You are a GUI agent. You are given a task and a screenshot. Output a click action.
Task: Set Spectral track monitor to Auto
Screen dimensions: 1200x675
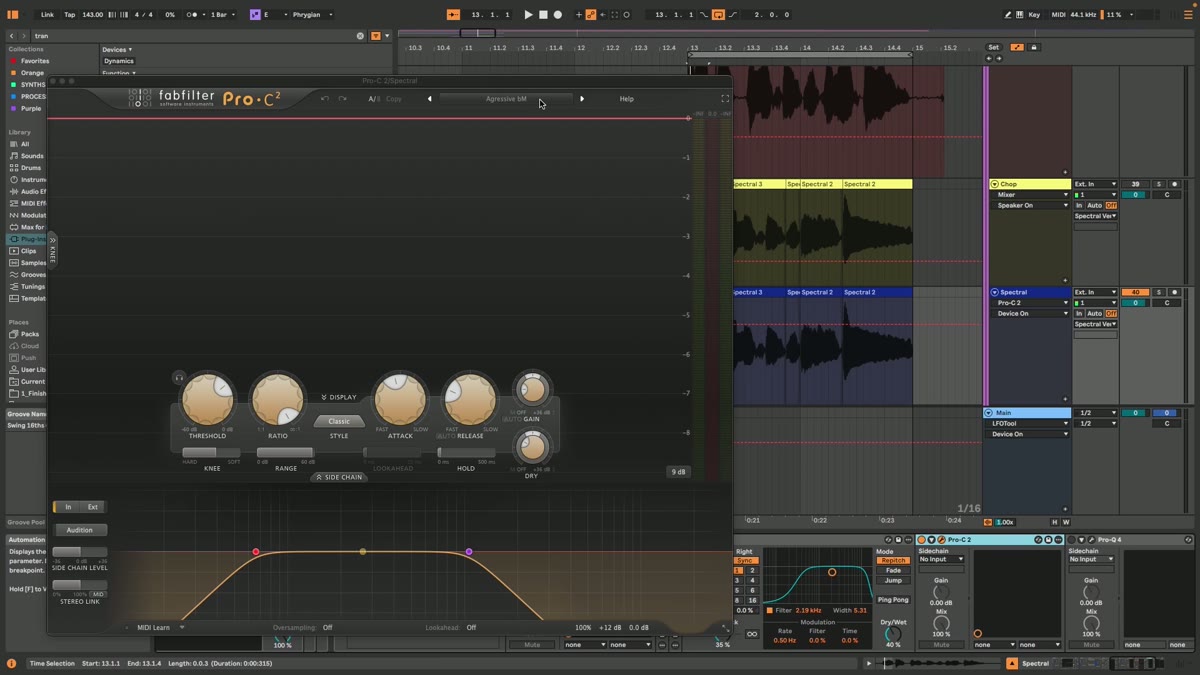(1095, 313)
